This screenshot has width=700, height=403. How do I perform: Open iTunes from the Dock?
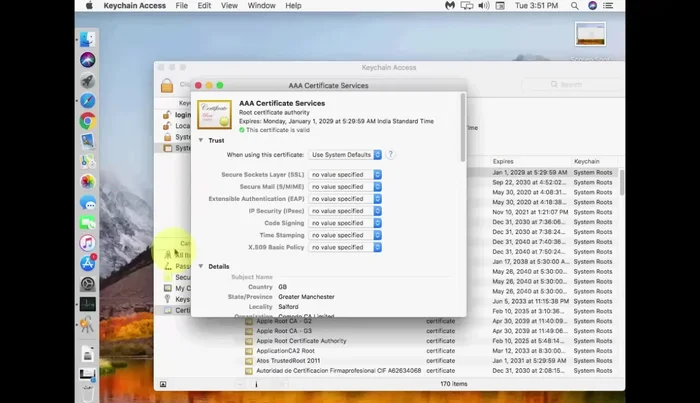88,243
